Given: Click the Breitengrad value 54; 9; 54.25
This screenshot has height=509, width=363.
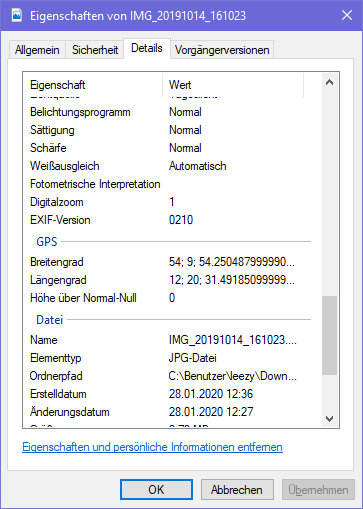Looking at the screenshot, I should (232, 262).
